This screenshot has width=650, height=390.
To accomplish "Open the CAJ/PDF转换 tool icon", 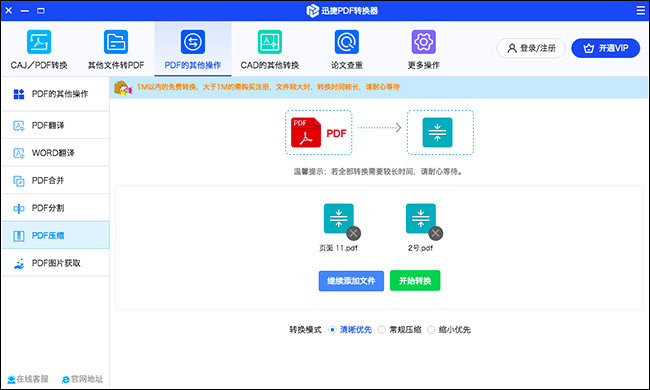I will pos(39,42).
